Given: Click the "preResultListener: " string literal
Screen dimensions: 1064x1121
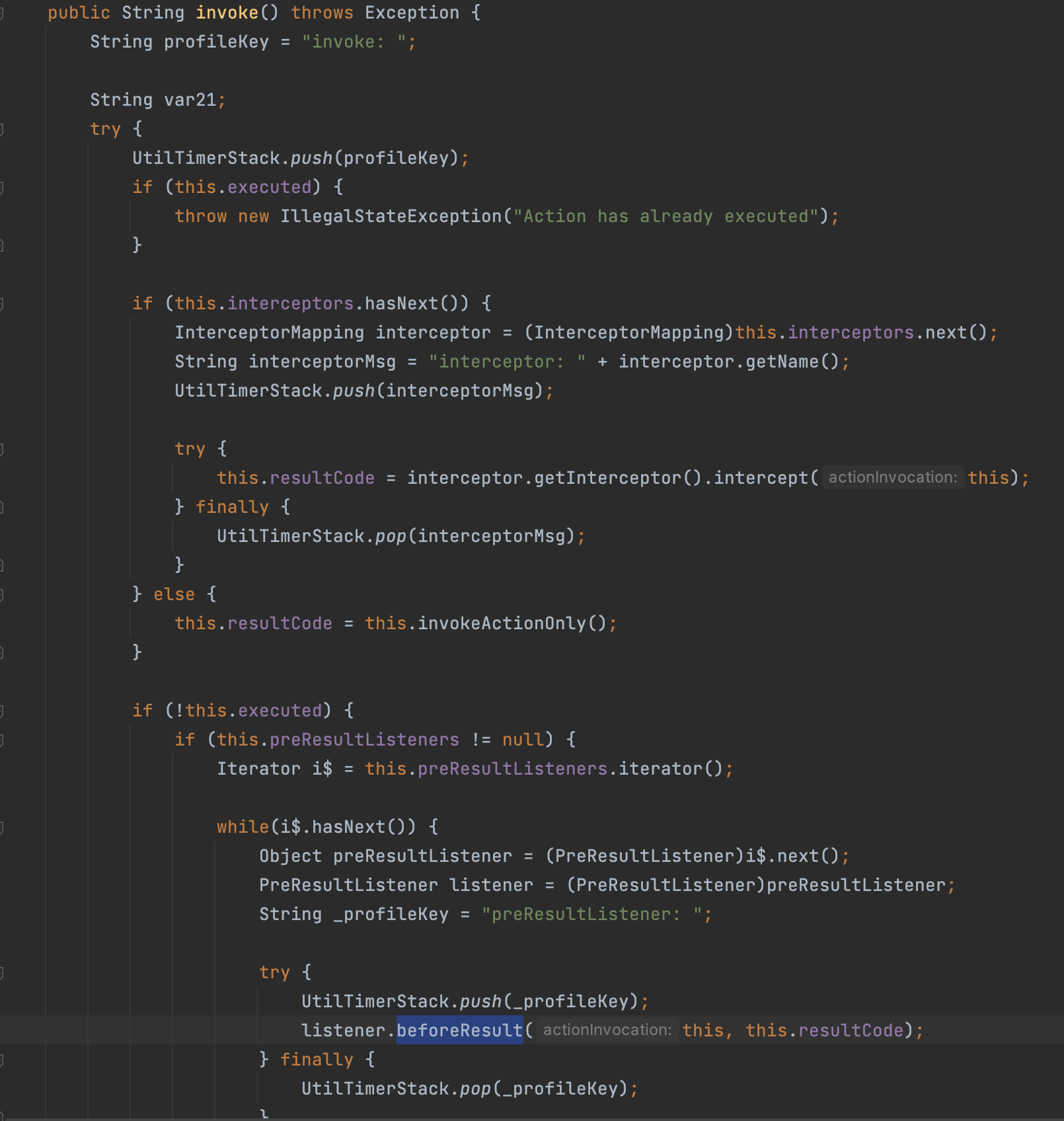Looking at the screenshot, I should 591,914.
